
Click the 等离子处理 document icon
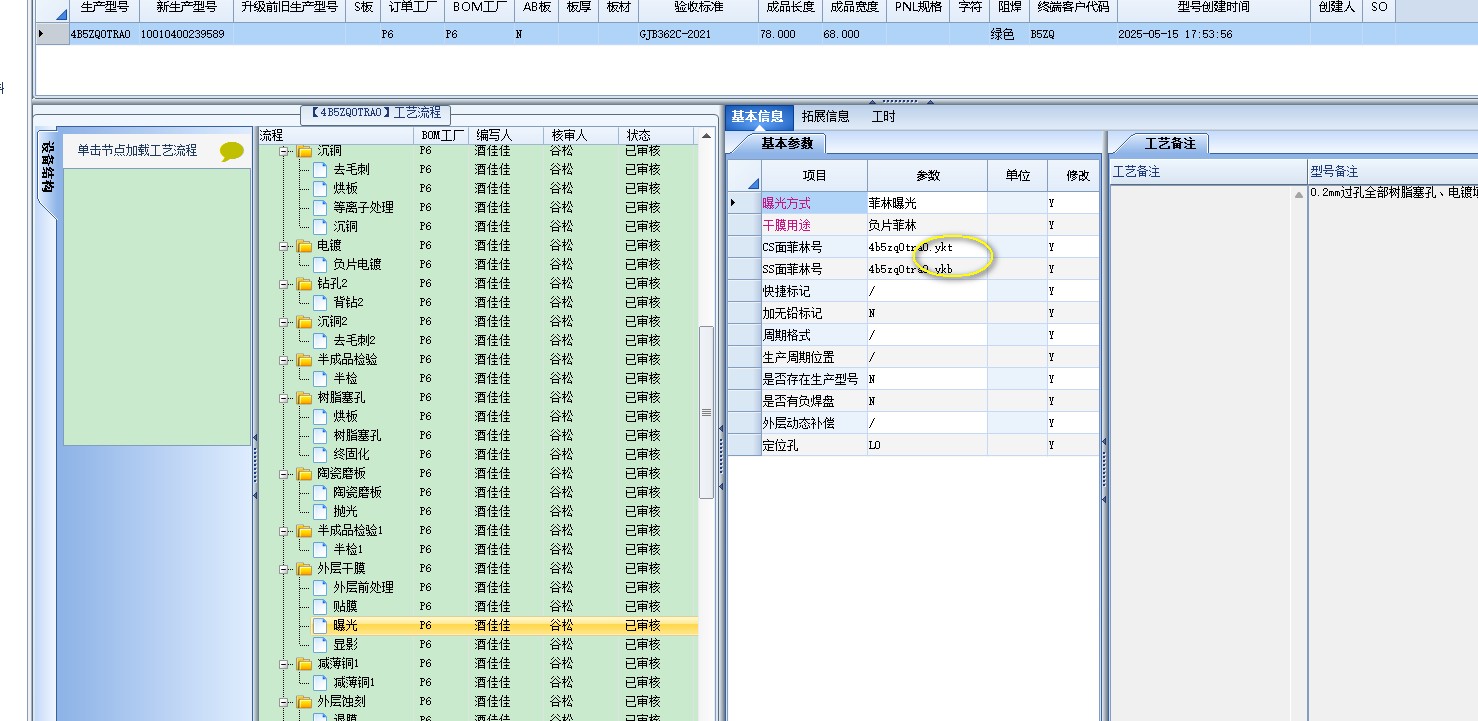[x=320, y=208]
